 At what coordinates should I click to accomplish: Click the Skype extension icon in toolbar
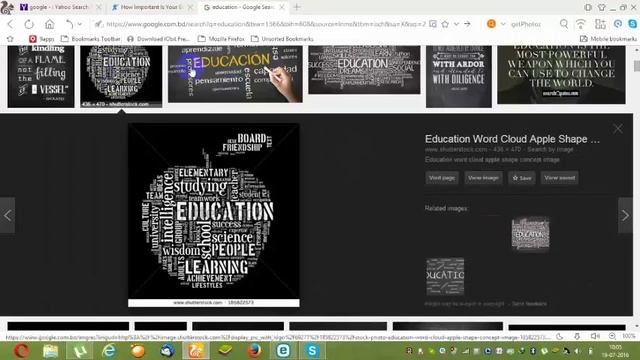point(633,24)
